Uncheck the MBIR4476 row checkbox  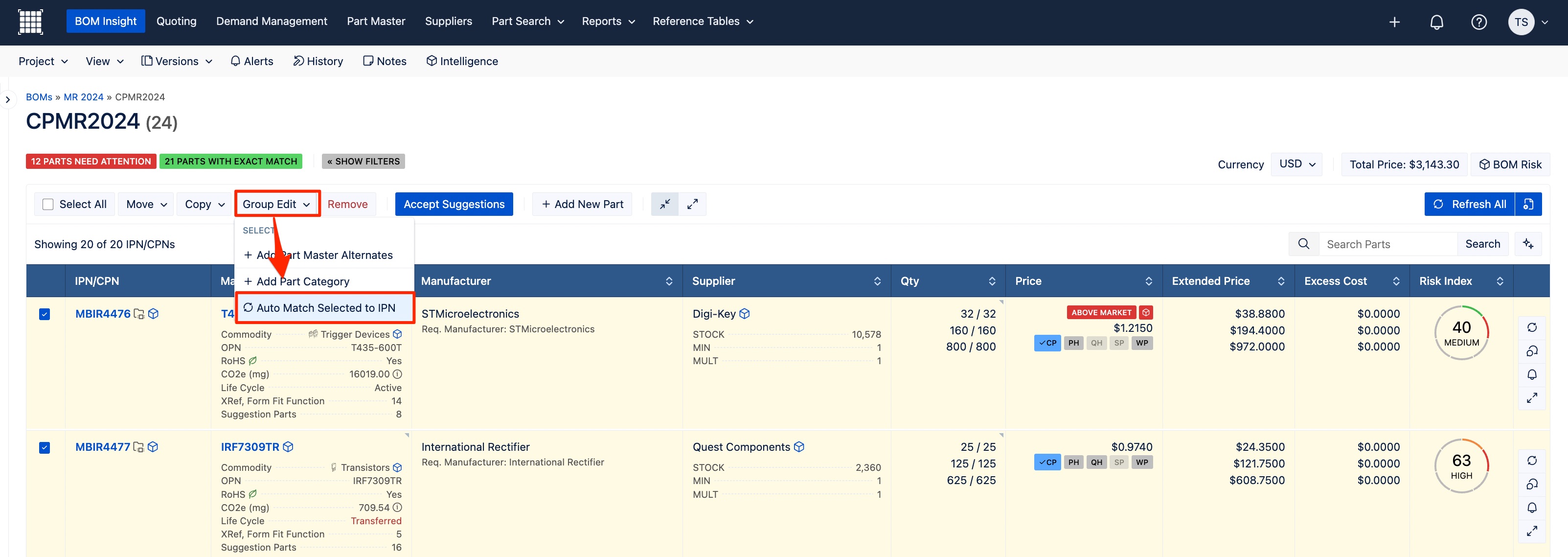point(45,314)
